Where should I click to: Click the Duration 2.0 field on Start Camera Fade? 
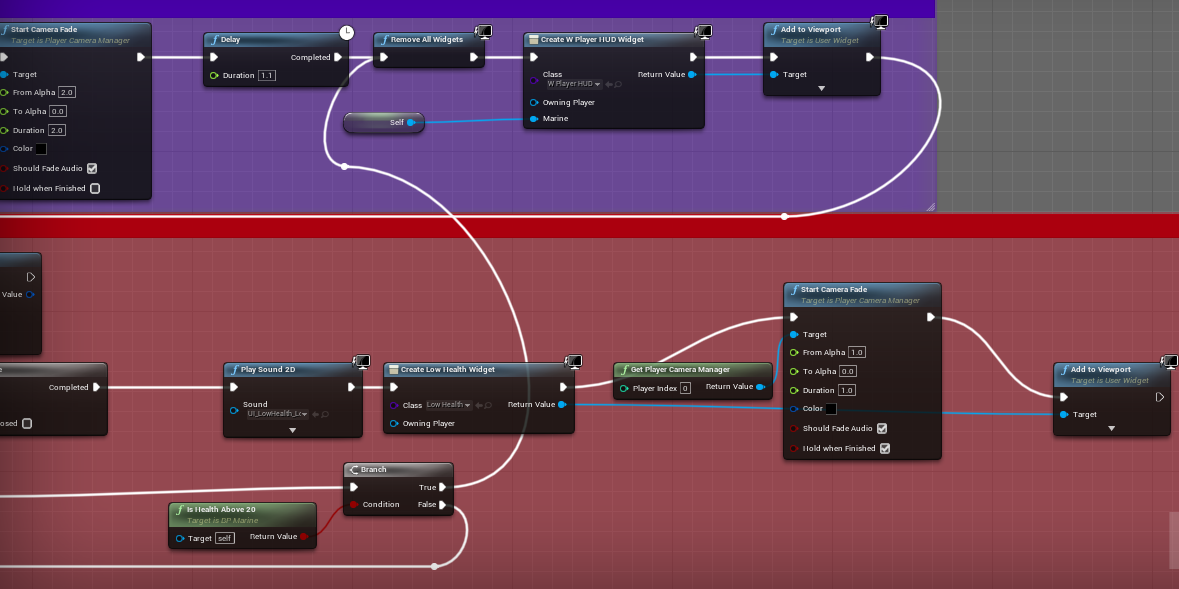[58, 130]
